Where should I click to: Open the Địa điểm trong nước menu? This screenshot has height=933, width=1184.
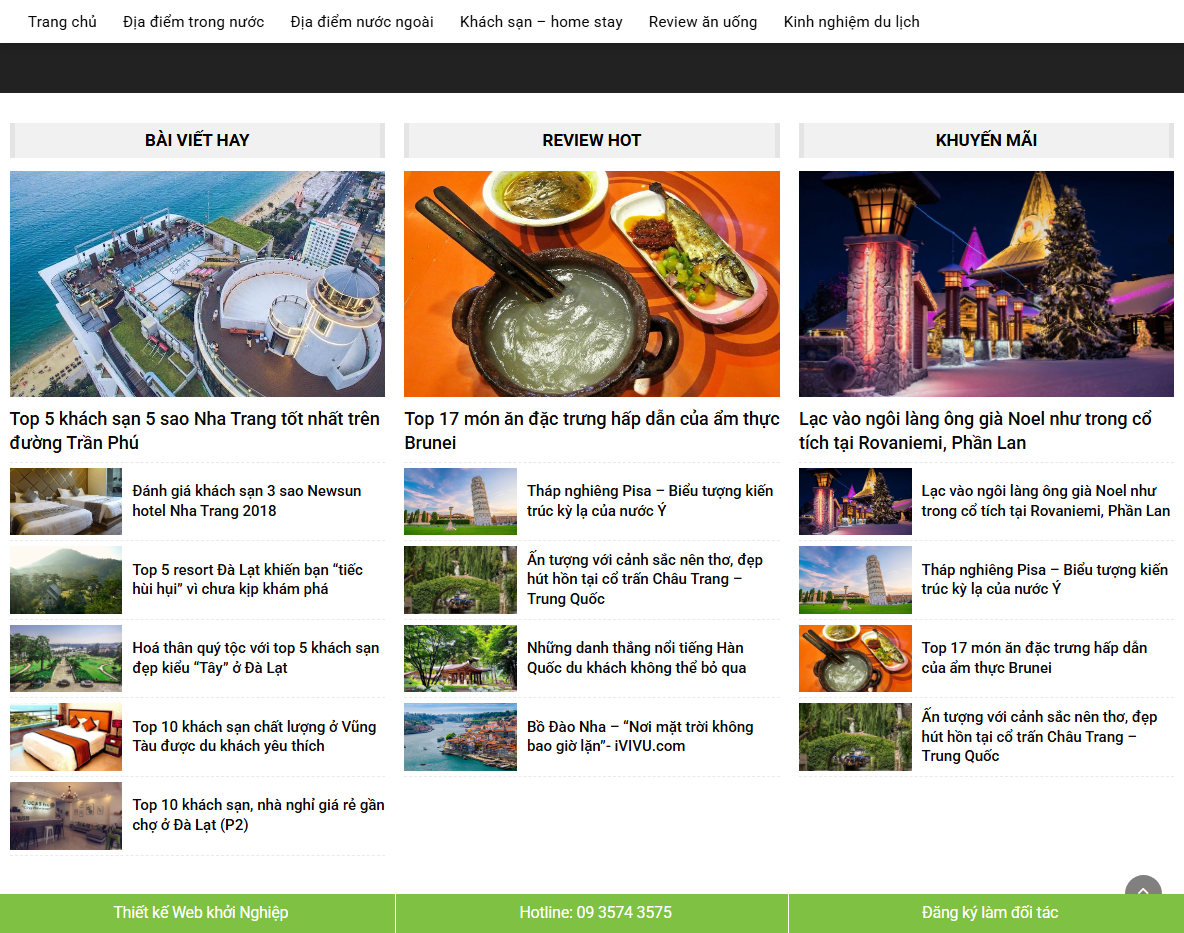(x=192, y=21)
